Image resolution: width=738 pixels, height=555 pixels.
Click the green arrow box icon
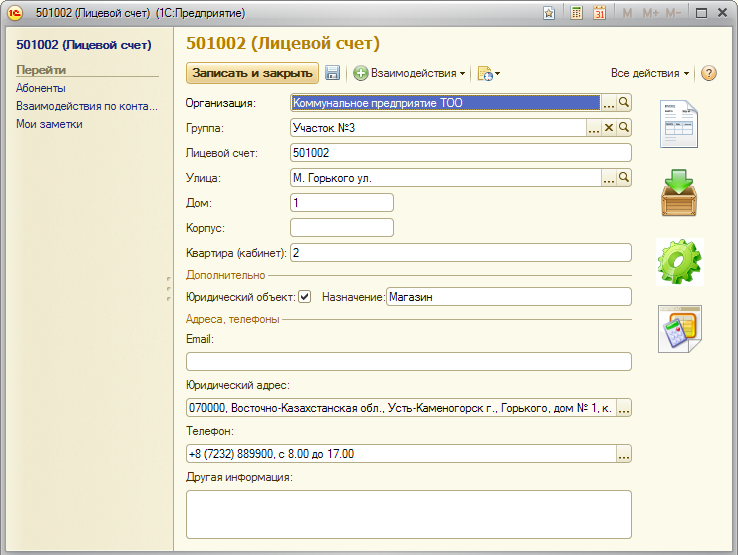tap(680, 193)
